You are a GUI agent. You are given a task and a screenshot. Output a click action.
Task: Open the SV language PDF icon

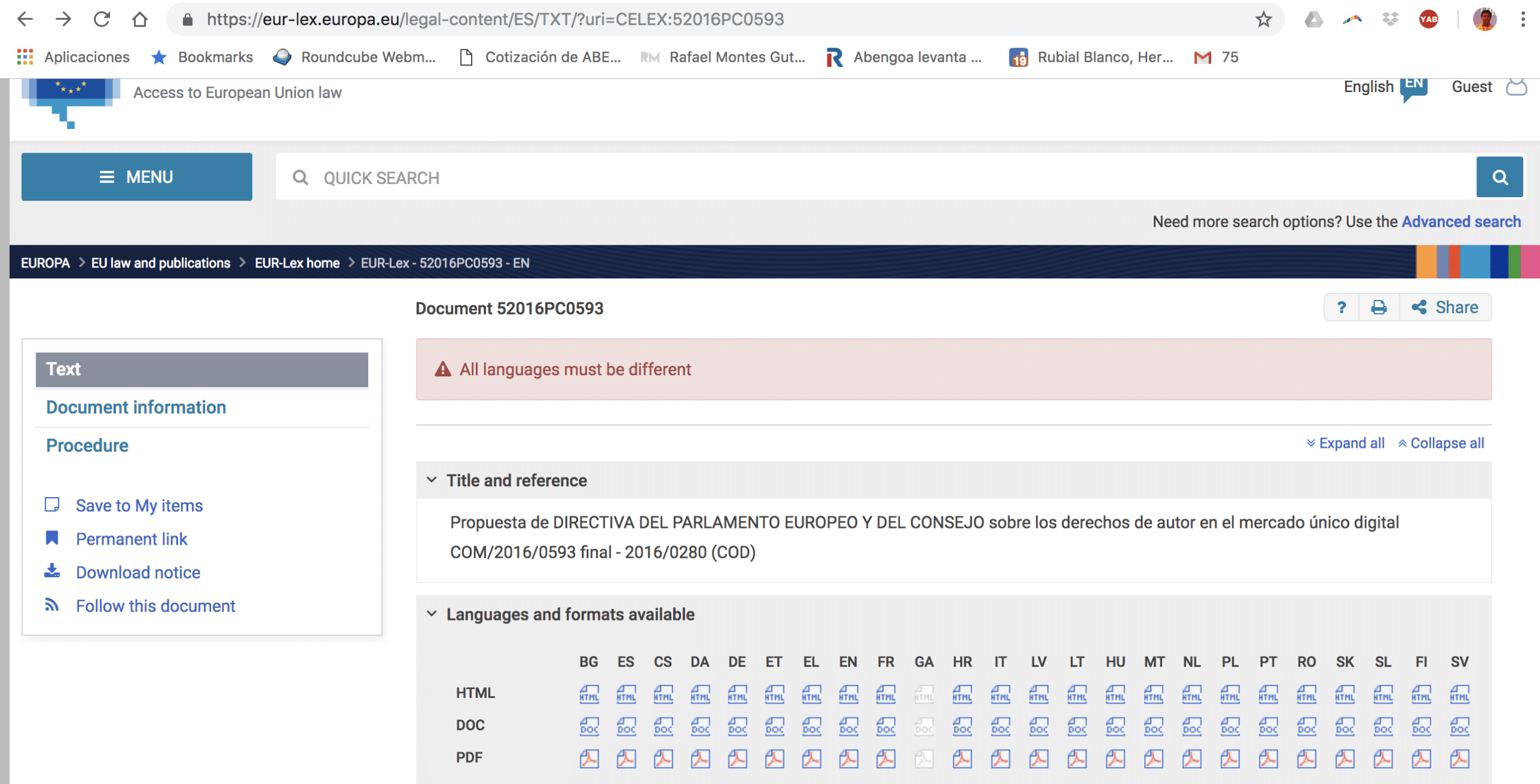click(x=1459, y=759)
